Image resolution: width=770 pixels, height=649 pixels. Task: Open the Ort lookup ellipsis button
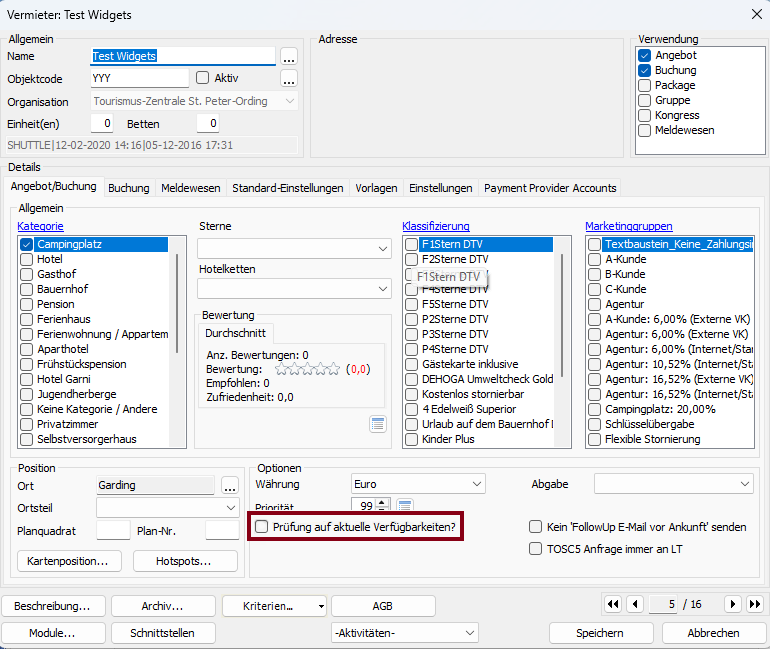230,486
